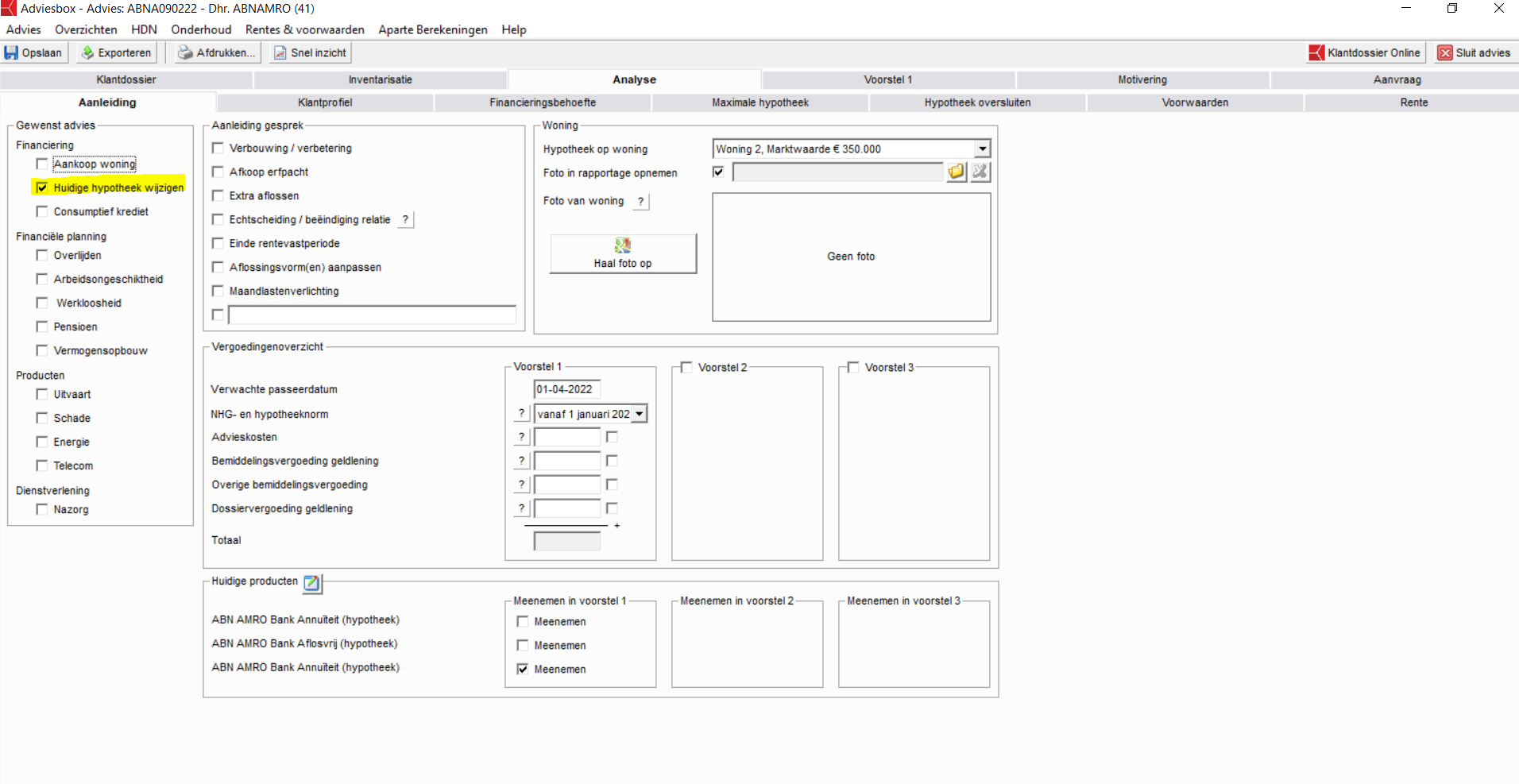Screen dimensions: 1519x784
Task: Click the edit icon beside Huidige producten
Action: pyautogui.click(x=312, y=583)
